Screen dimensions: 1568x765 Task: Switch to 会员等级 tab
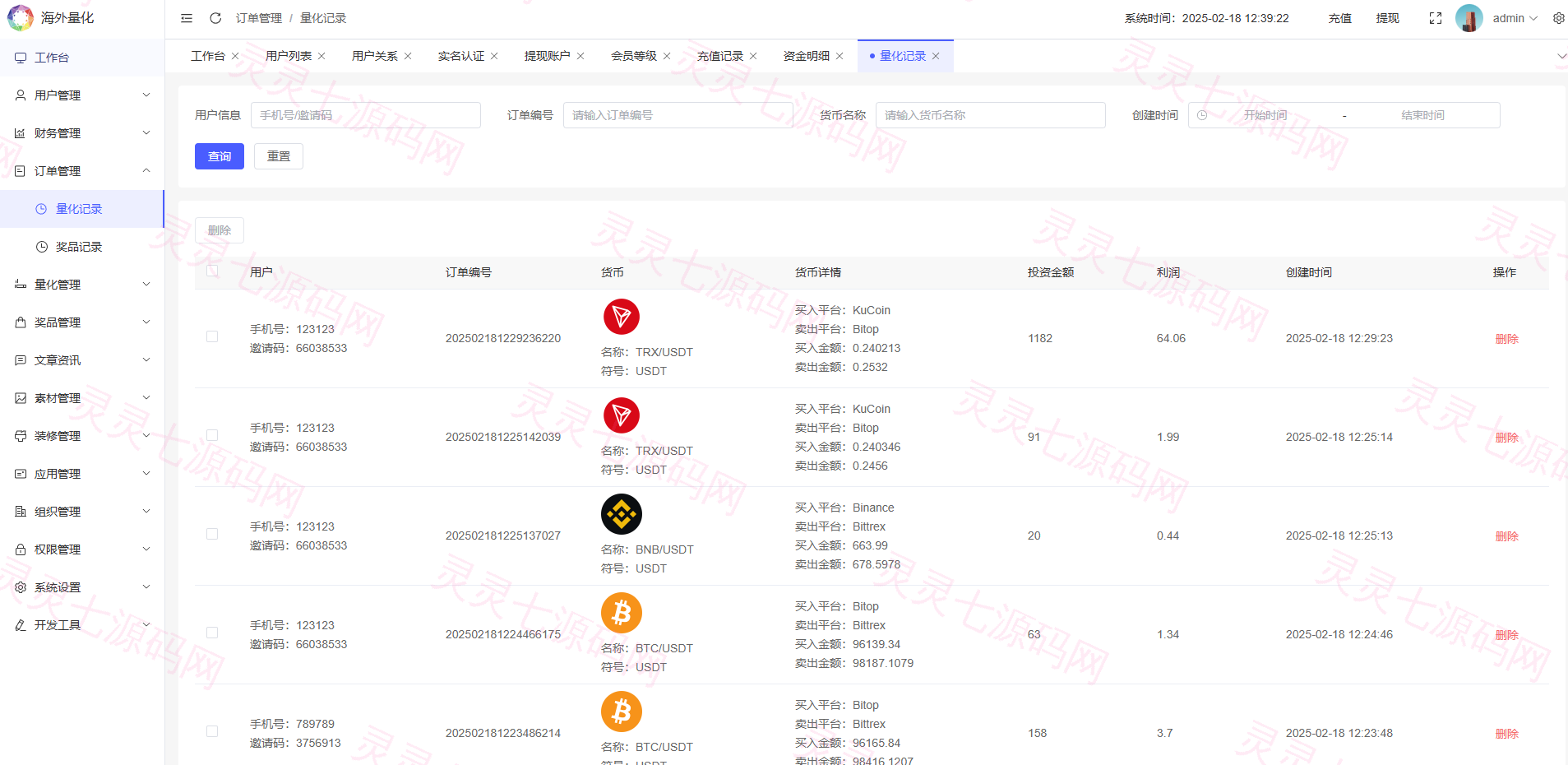(634, 56)
